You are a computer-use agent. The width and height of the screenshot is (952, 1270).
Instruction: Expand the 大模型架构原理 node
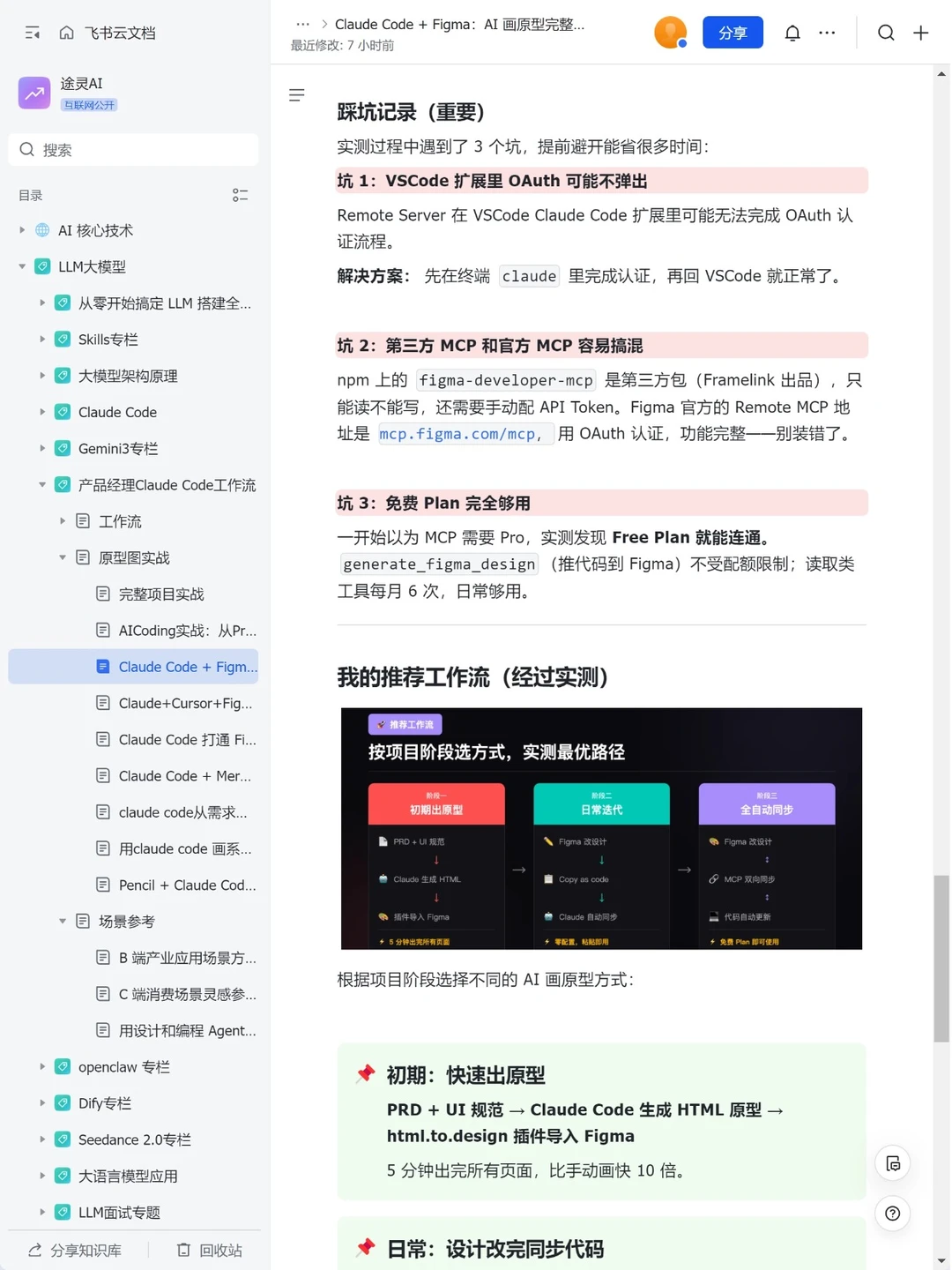[x=41, y=376]
